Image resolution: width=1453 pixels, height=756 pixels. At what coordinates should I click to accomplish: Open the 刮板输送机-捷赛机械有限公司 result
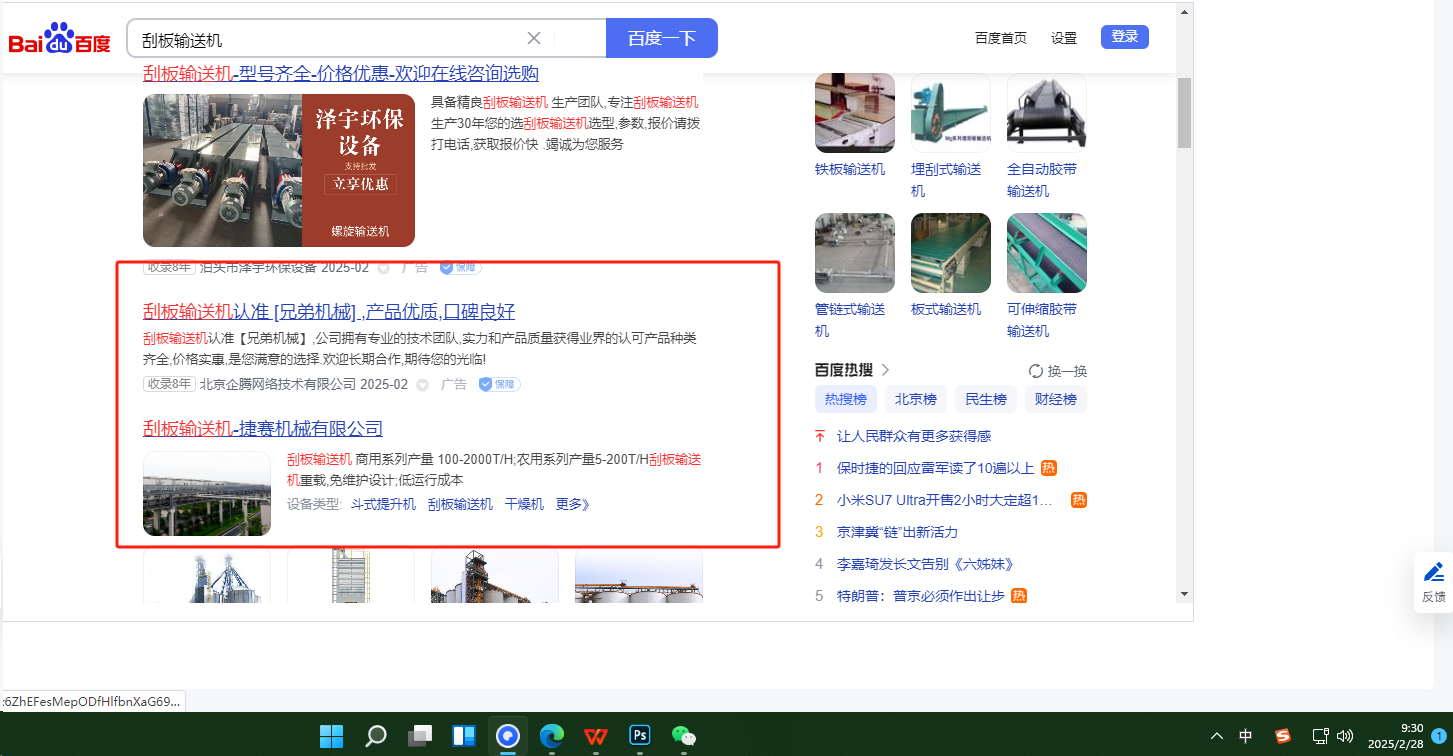[263, 429]
